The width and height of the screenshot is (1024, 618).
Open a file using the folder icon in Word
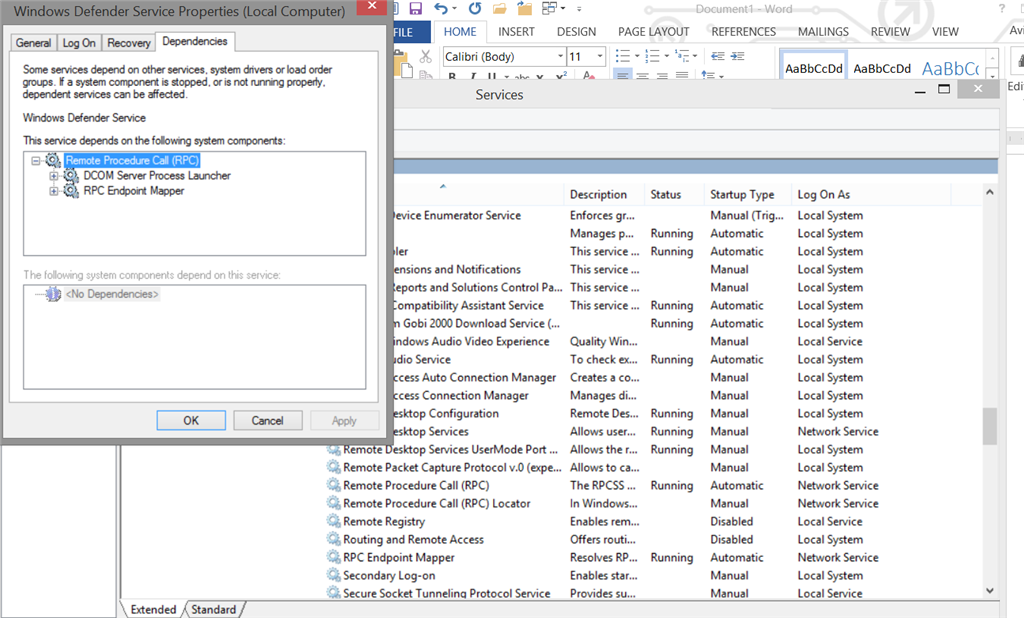point(500,8)
